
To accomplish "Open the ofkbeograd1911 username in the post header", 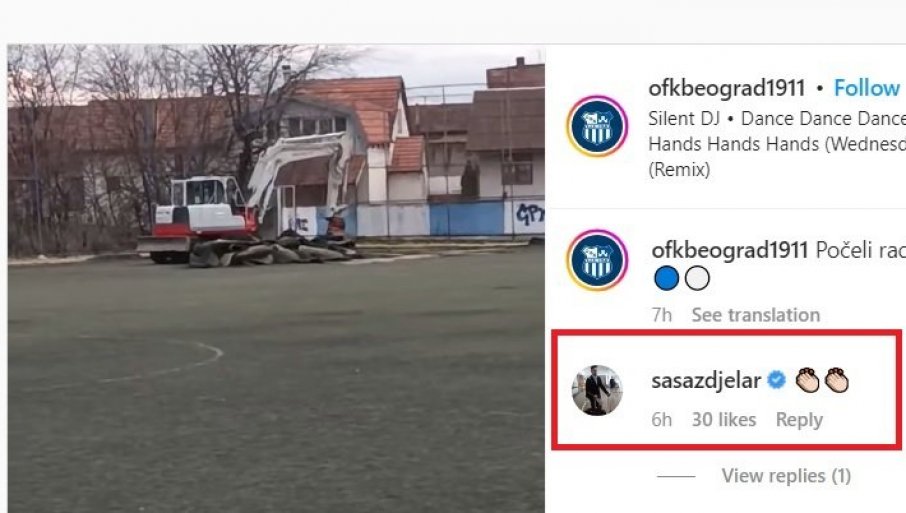I will coord(726,88).
